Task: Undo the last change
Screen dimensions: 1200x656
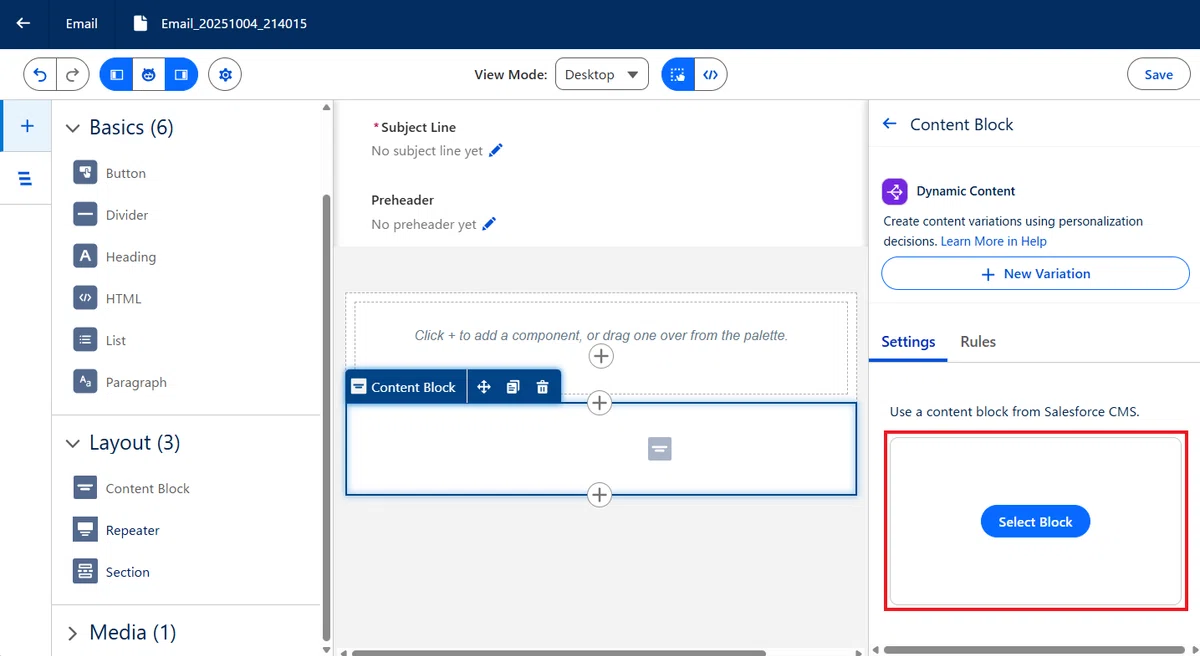Action: [x=41, y=74]
